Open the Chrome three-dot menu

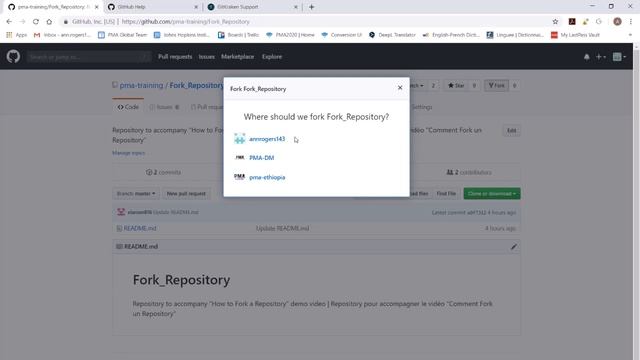631,22
